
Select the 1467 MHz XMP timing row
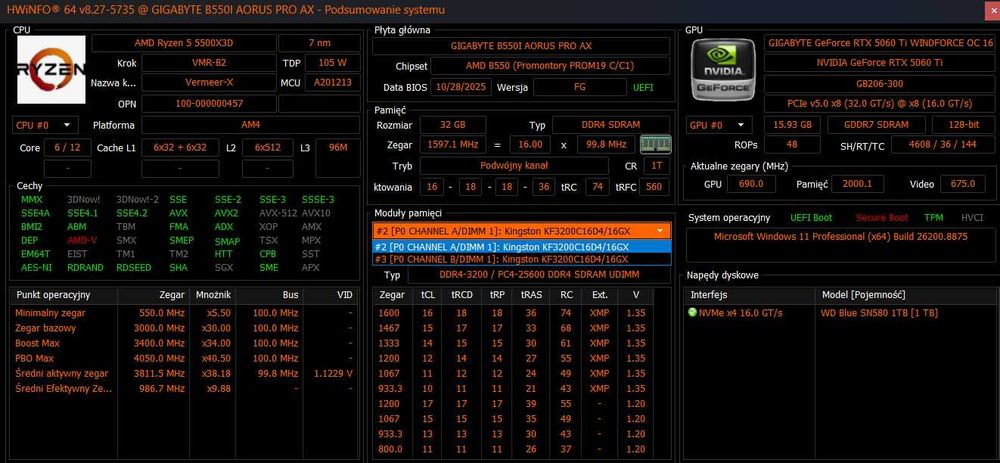point(513,328)
